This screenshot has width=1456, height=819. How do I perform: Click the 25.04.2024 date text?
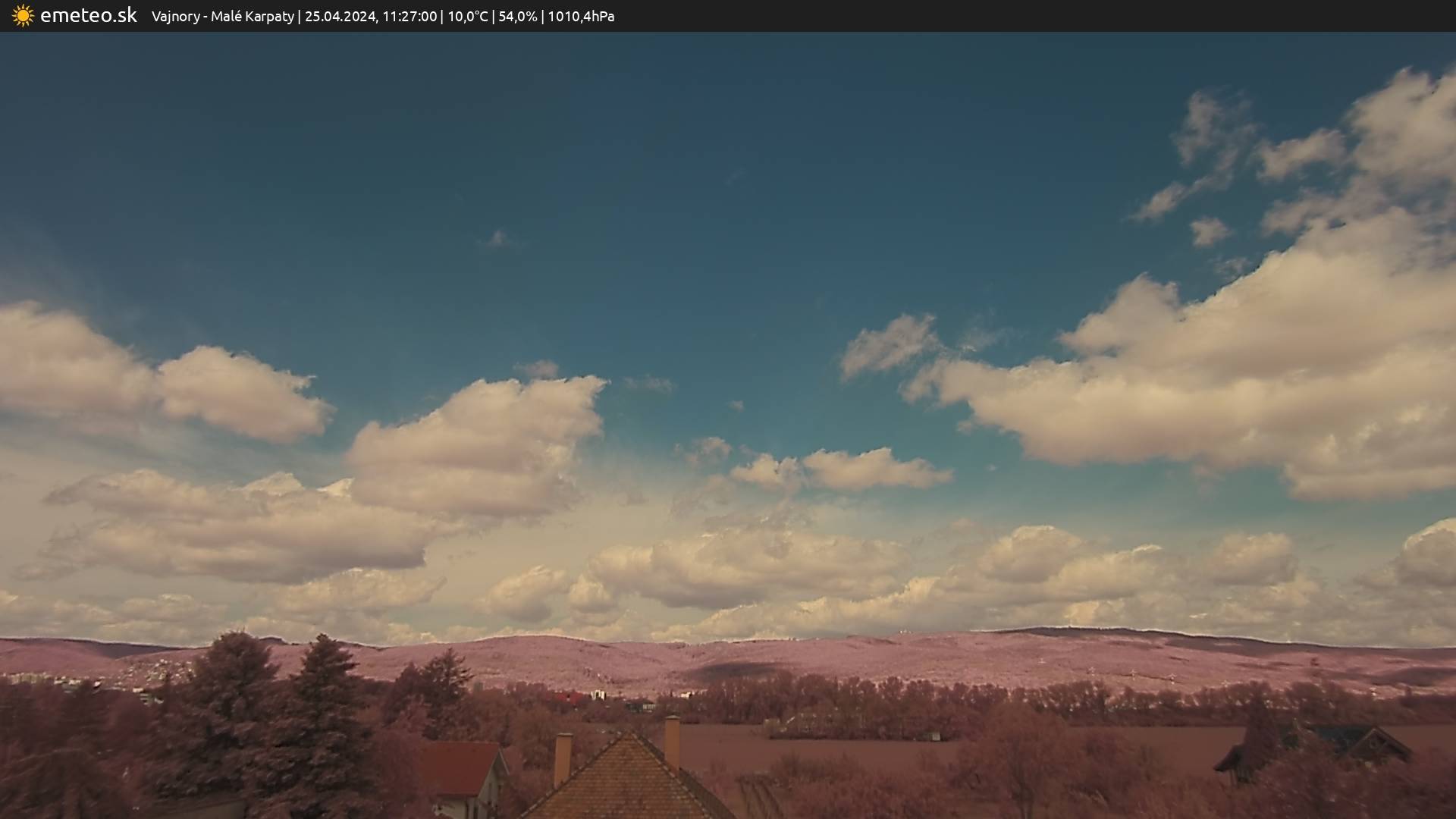click(x=340, y=17)
